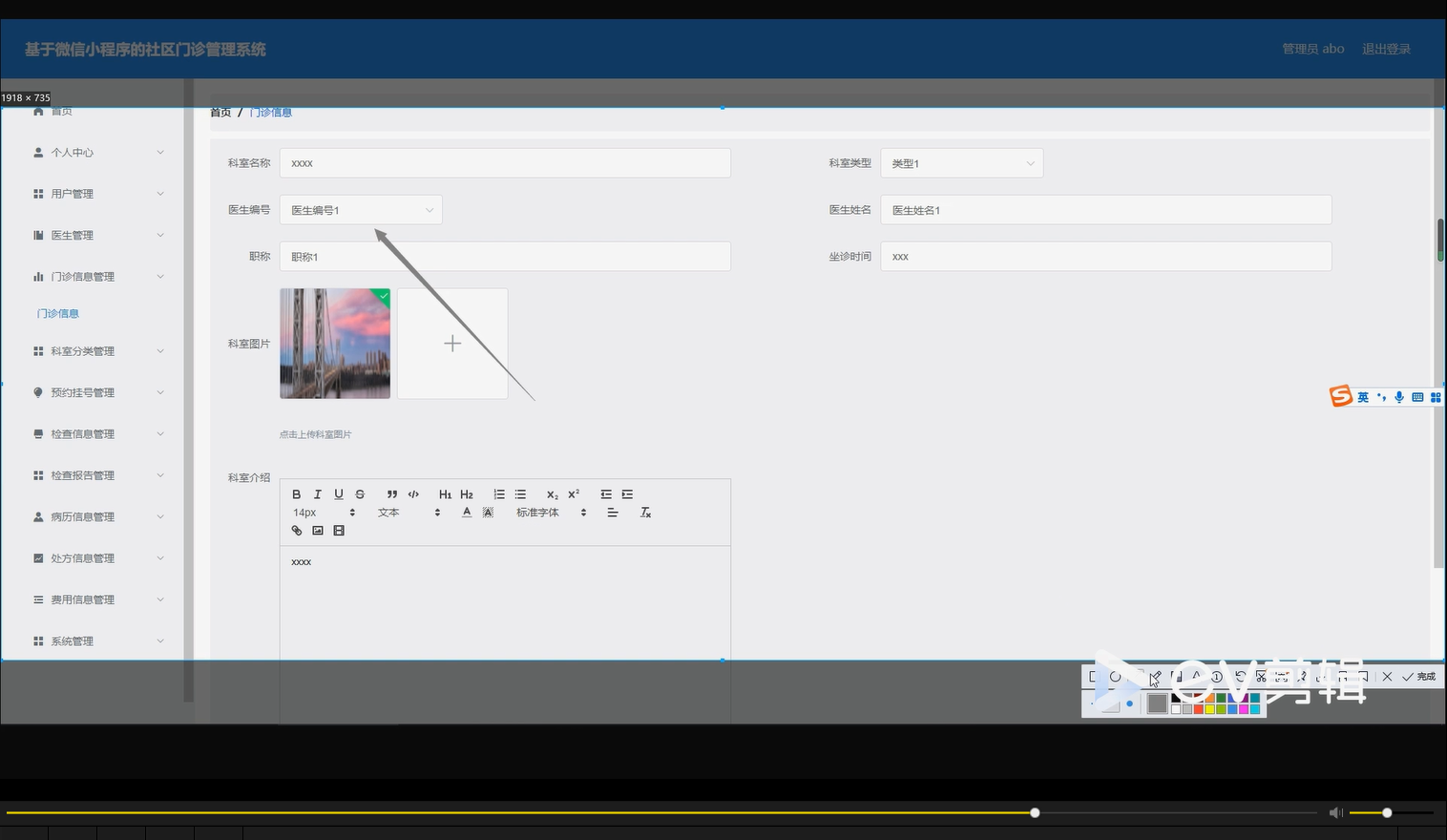Apply subscript formatting
The height and width of the screenshot is (840, 1447).
point(552,494)
